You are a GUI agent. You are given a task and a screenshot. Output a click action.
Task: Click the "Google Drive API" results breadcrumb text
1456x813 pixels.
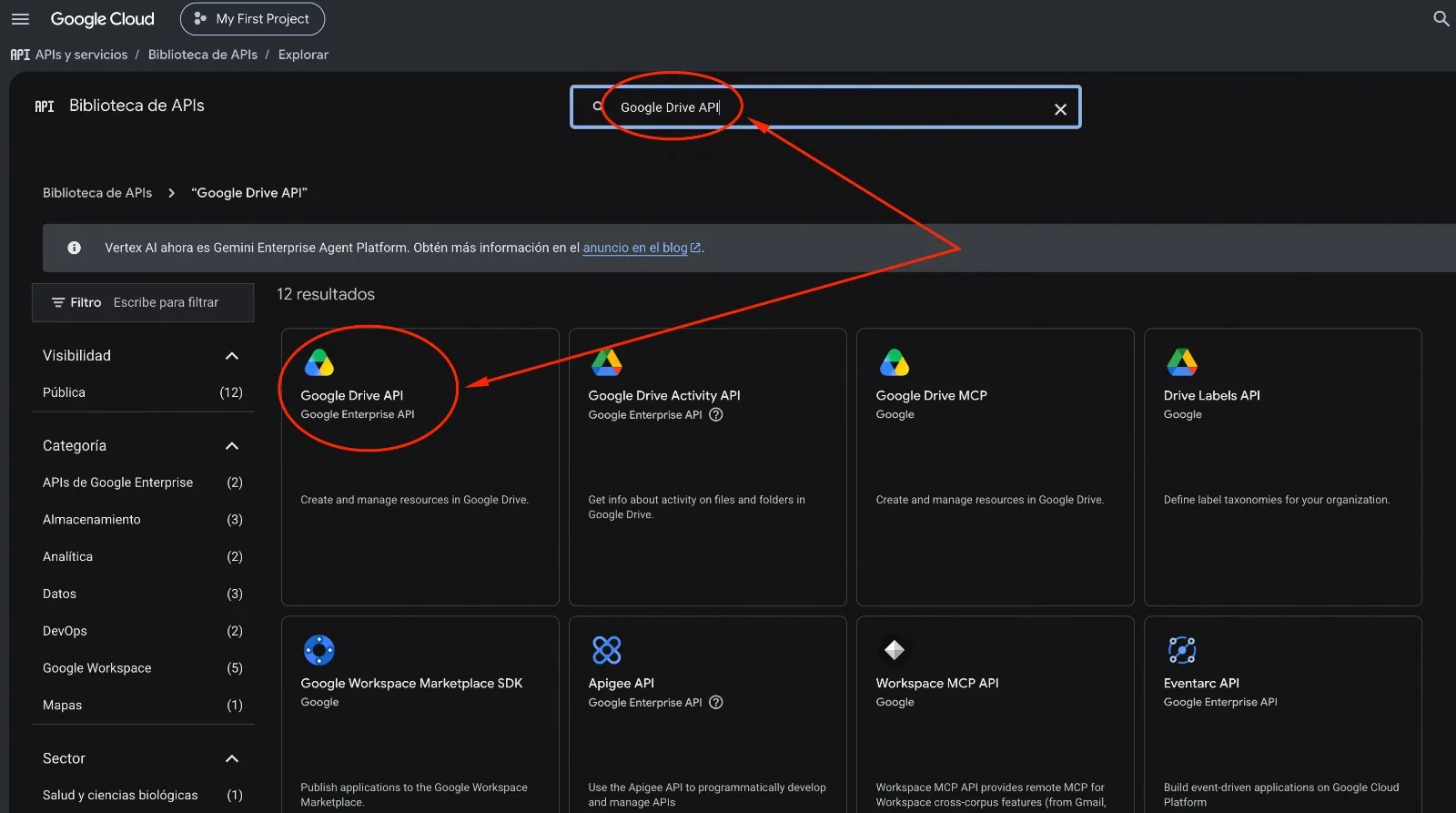[x=249, y=193]
